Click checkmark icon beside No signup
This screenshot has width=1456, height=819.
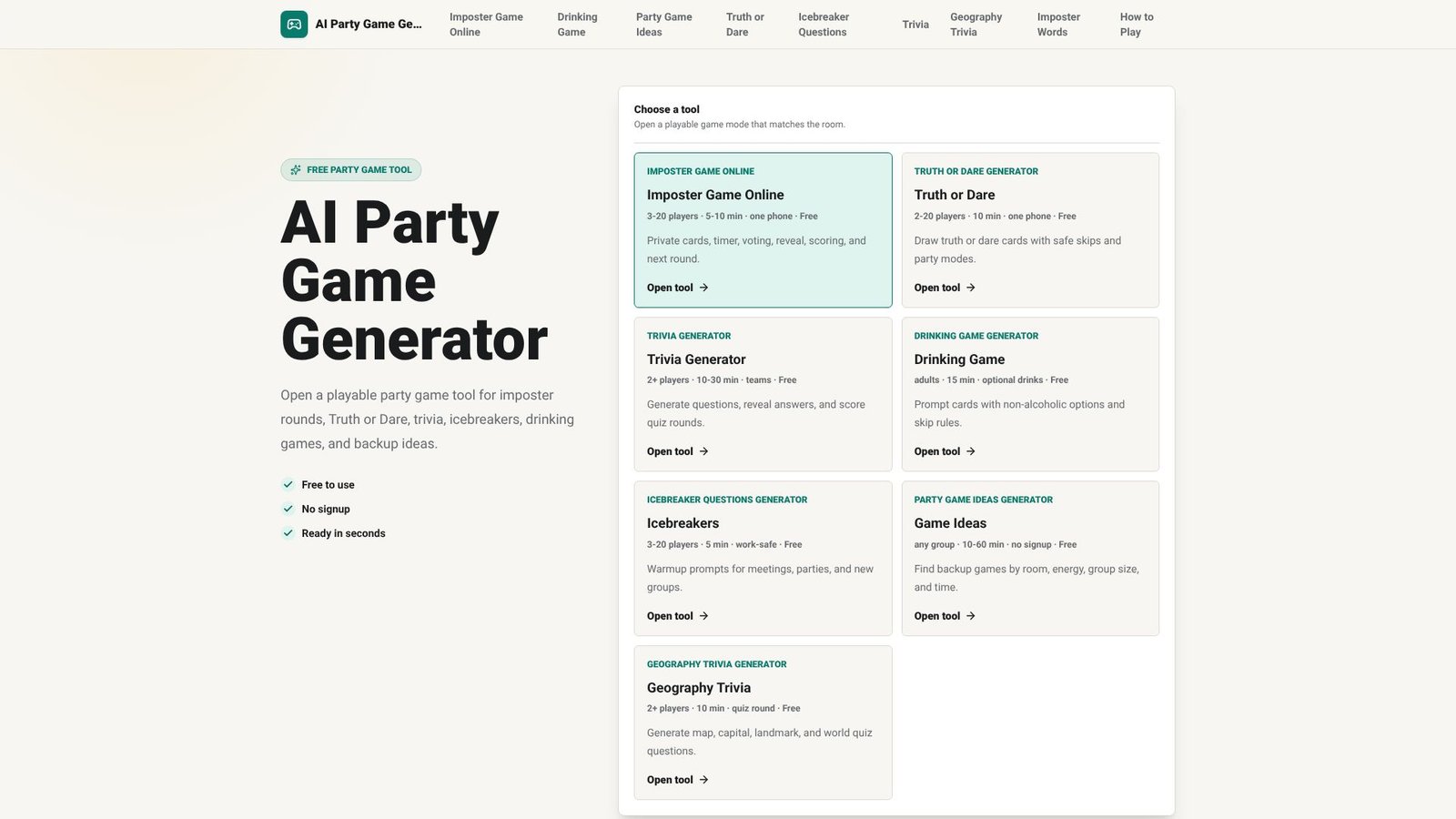click(288, 509)
